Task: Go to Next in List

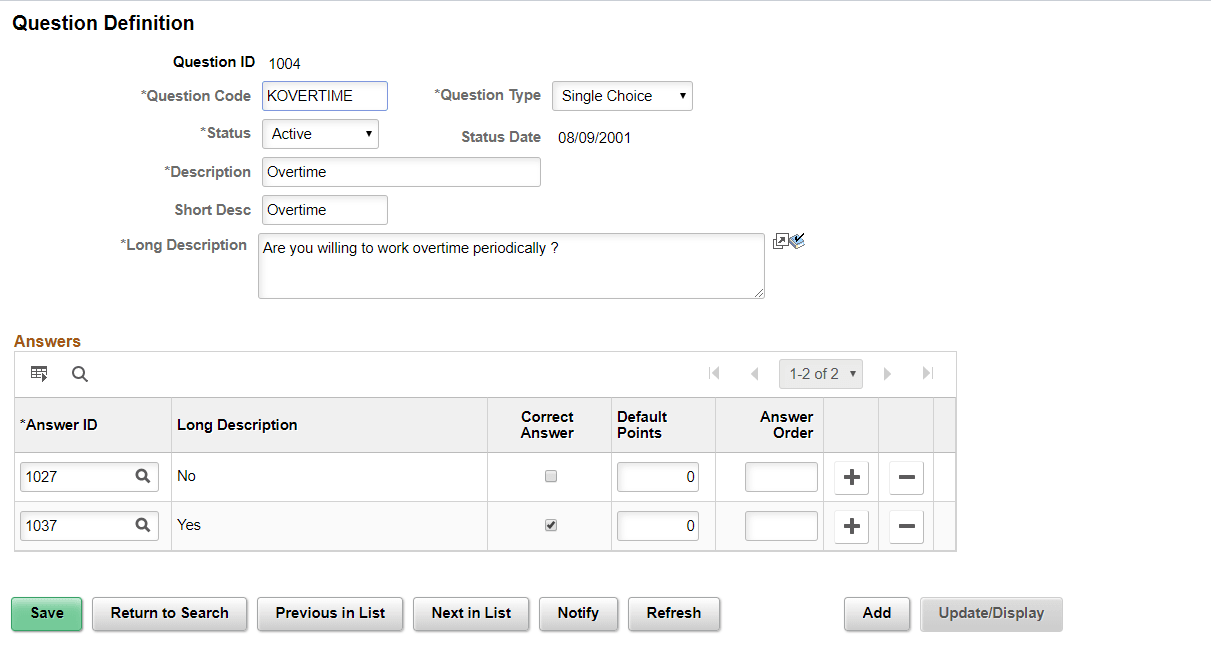Action: click(x=471, y=614)
